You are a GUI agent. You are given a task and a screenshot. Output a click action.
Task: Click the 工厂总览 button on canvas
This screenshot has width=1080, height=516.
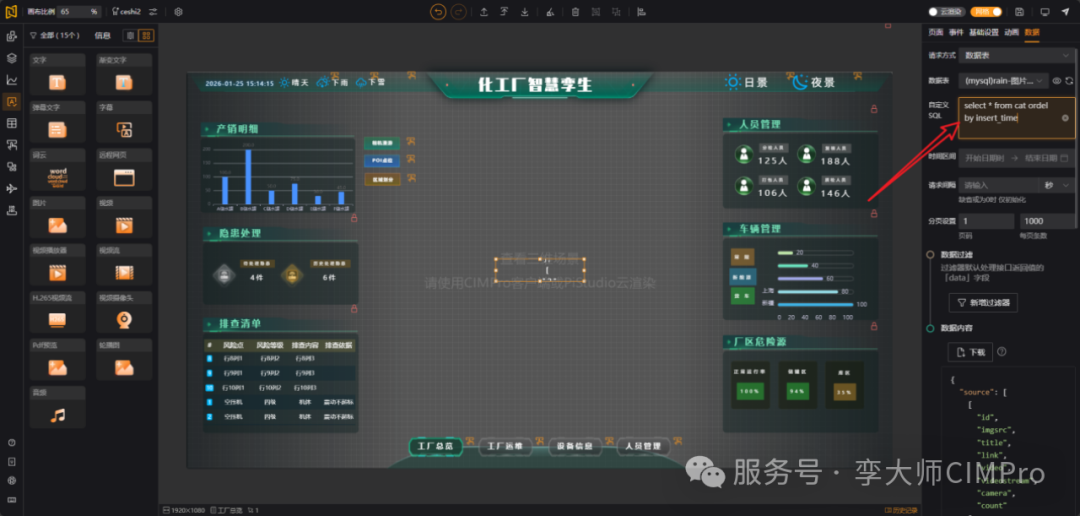[x=435, y=446]
